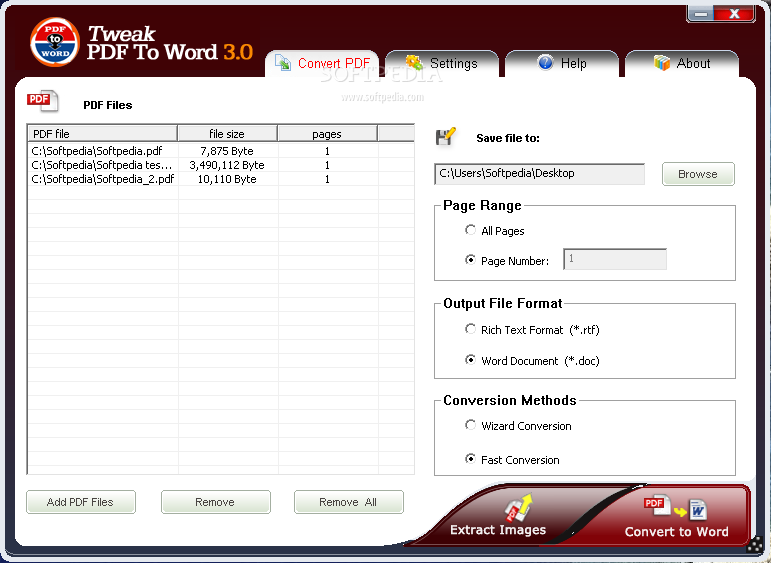Click the About books icon
771x563 pixels.
tap(662, 63)
